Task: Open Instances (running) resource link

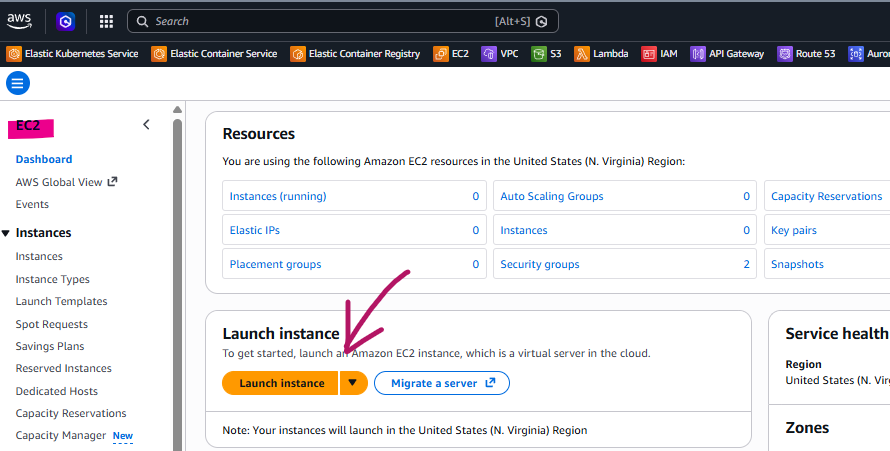Action: click(x=278, y=196)
